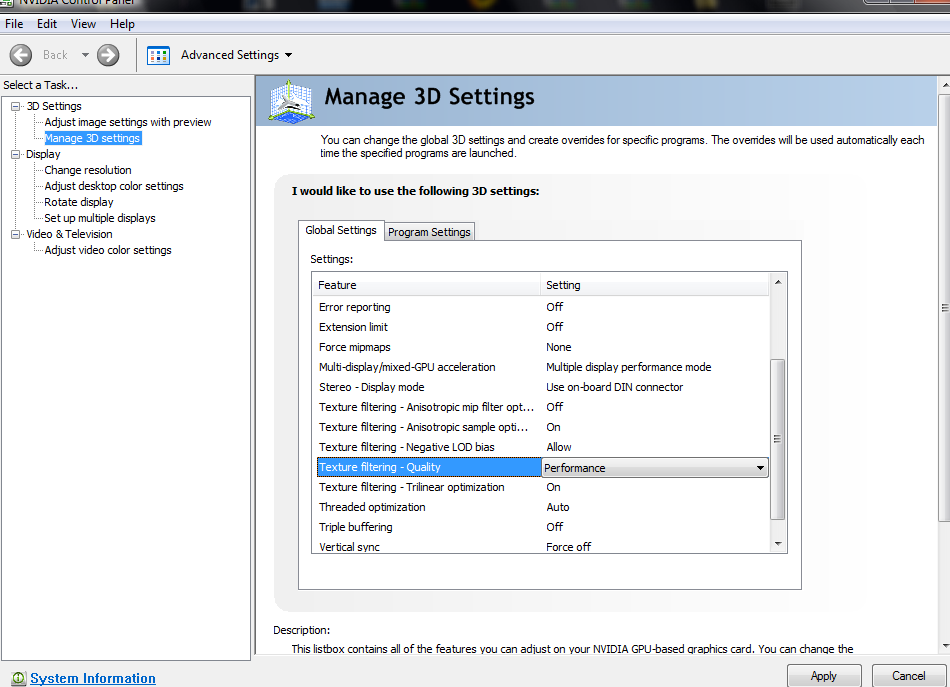
Task: Click the Apply button
Action: click(824, 676)
